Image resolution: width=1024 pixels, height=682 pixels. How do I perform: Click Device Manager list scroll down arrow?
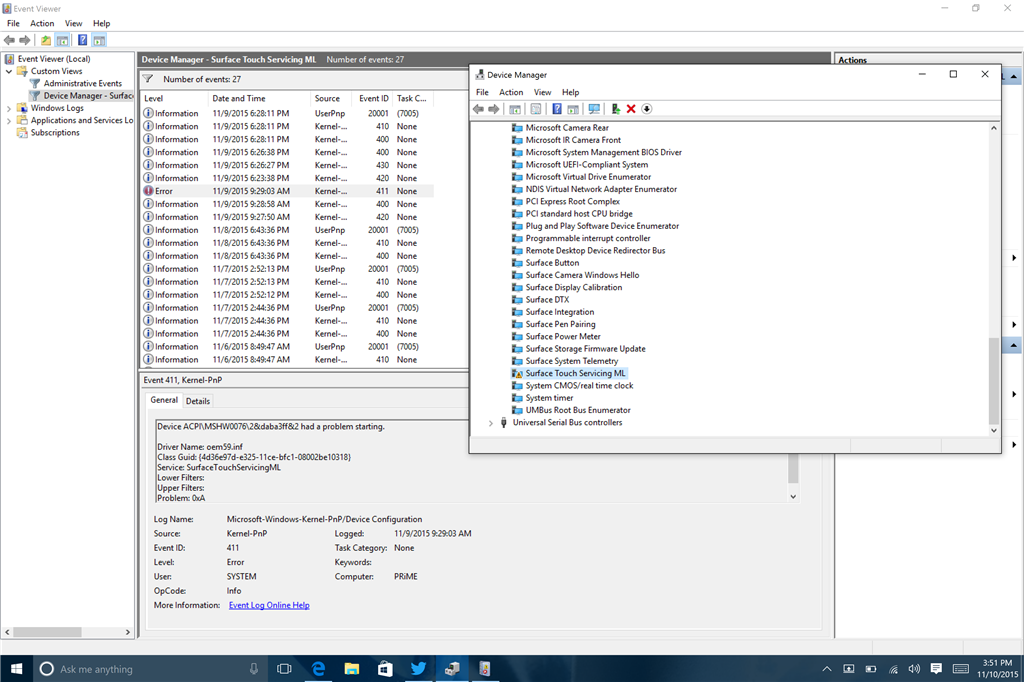pyautogui.click(x=993, y=430)
